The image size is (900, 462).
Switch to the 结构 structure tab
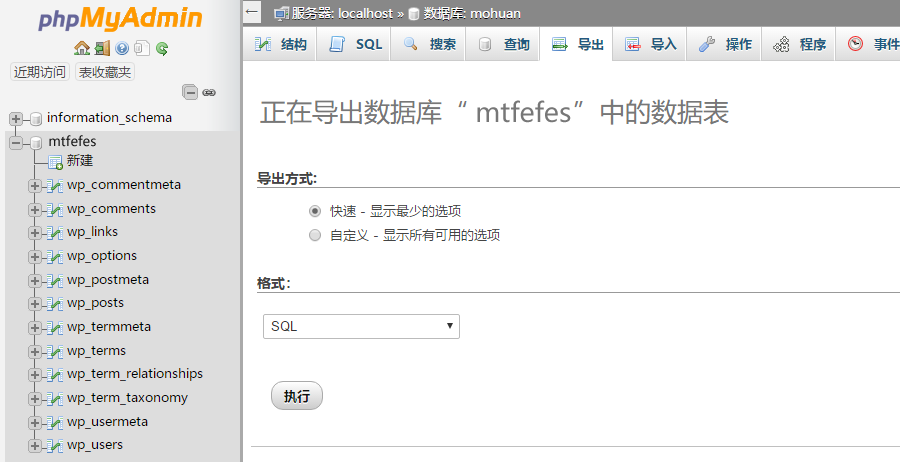tap(281, 45)
